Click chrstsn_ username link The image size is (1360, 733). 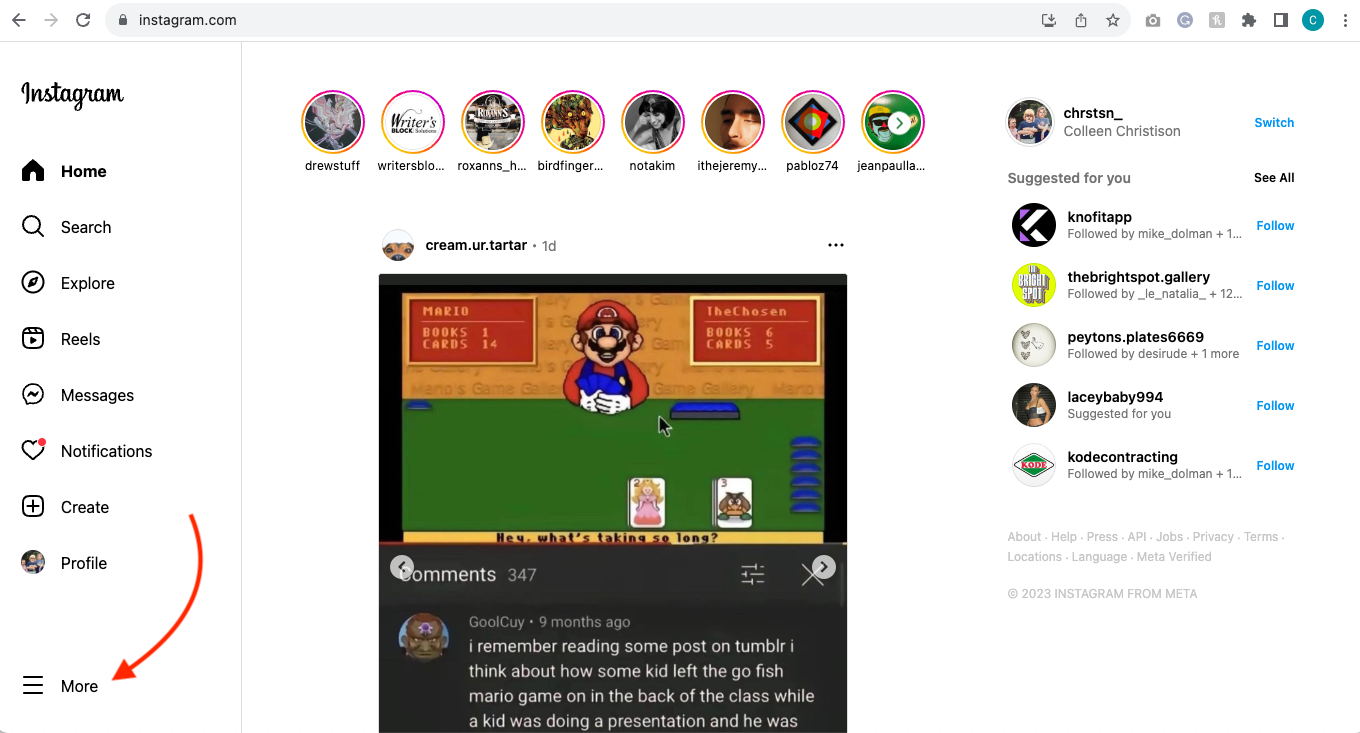[1093, 113]
